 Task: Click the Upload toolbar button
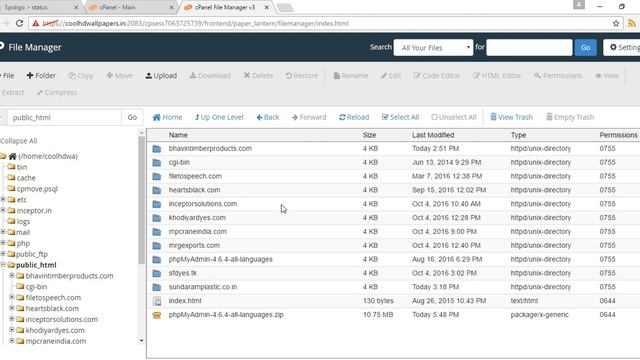tap(161, 76)
